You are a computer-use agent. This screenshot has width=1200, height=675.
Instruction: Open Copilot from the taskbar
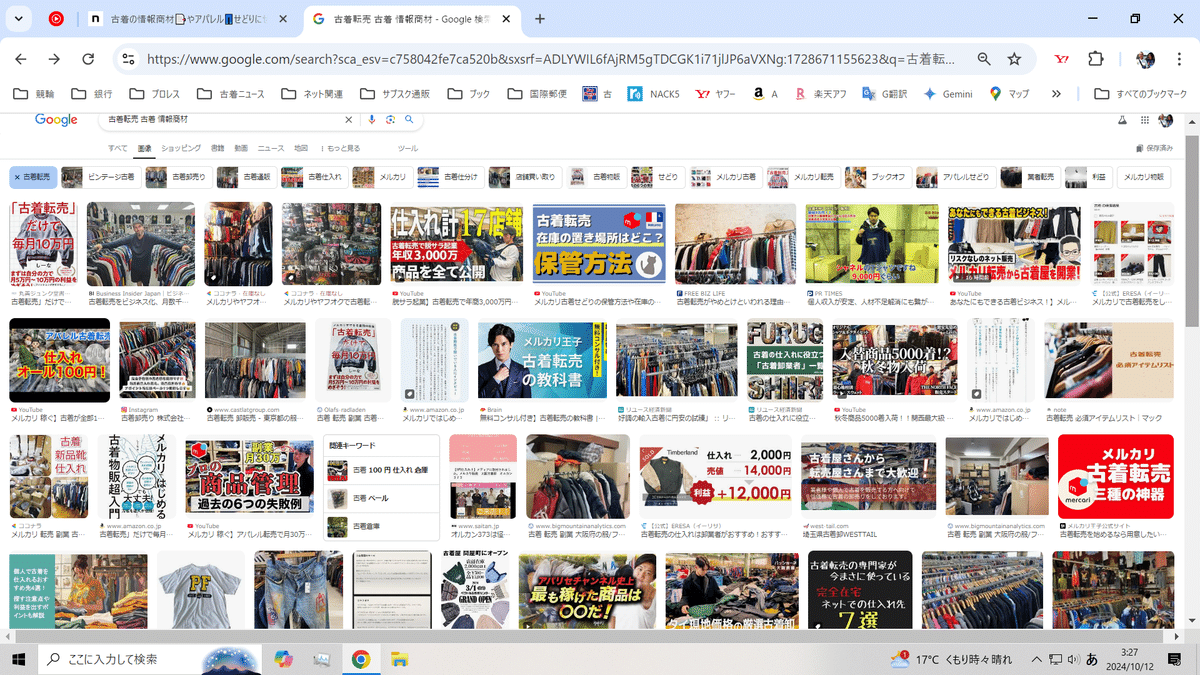point(284,659)
